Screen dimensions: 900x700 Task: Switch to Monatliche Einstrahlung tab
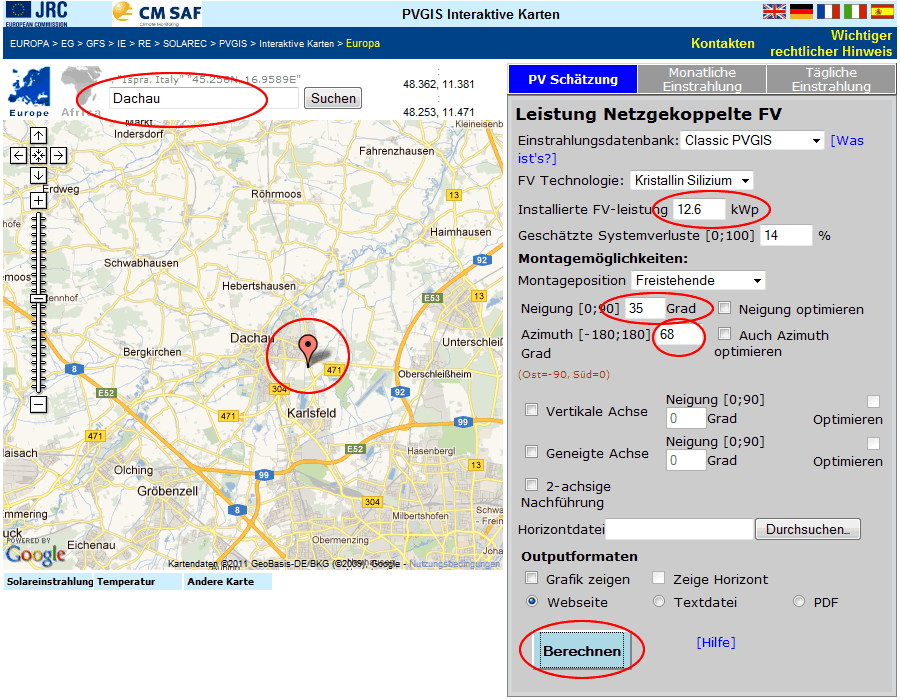702,80
